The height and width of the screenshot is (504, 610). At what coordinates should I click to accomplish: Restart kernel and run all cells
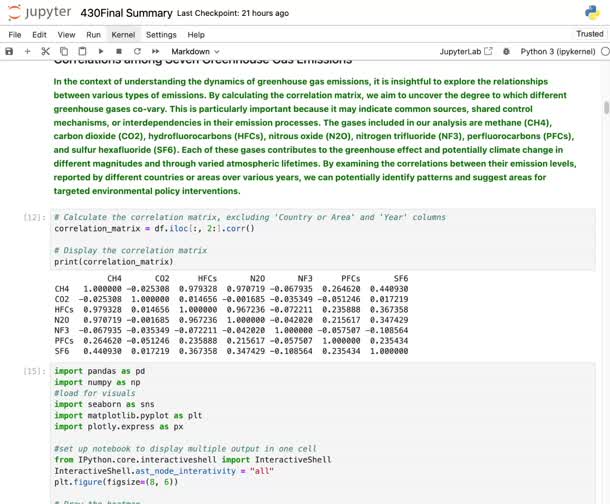tap(155, 51)
